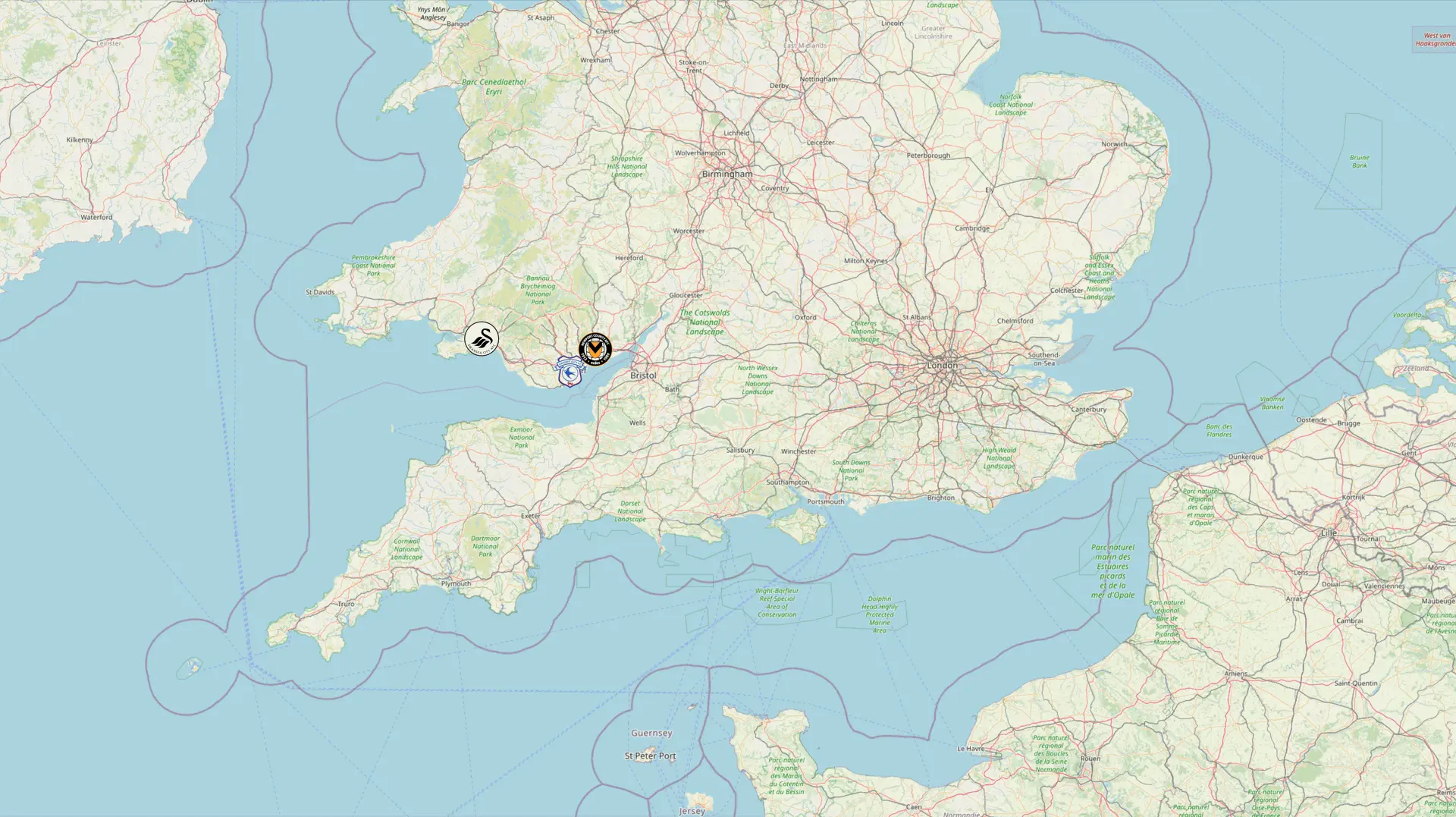Click the Southampton city label
The width and height of the screenshot is (1456, 817).
[x=787, y=482]
